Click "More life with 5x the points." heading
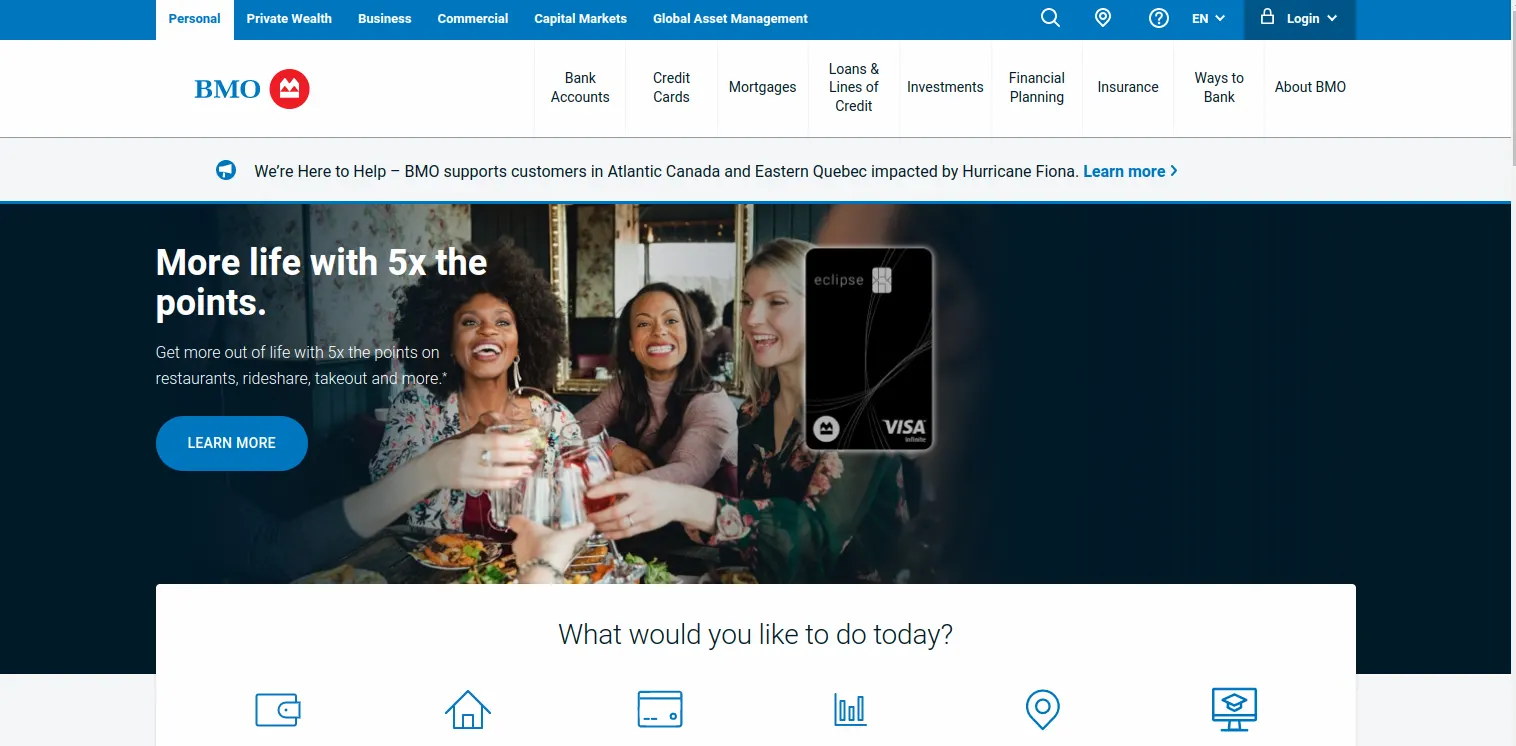 click(x=322, y=282)
